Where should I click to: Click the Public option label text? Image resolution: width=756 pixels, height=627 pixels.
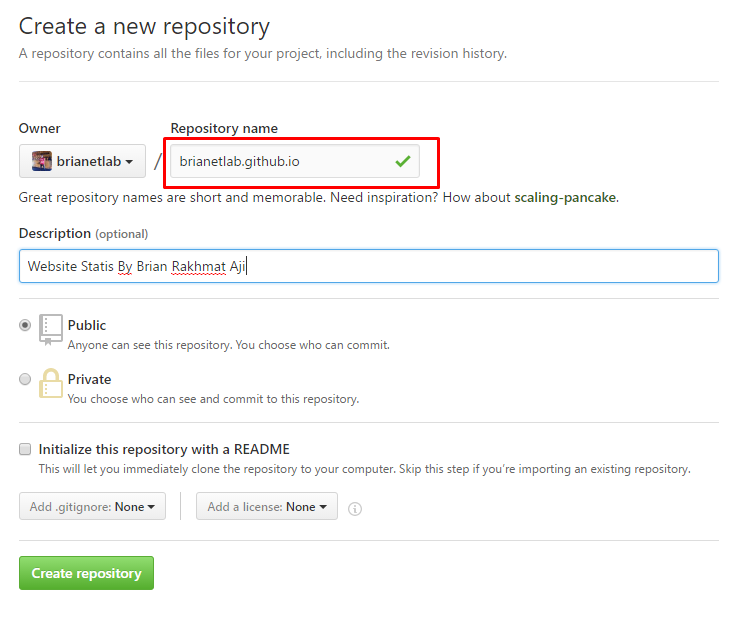tap(87, 326)
